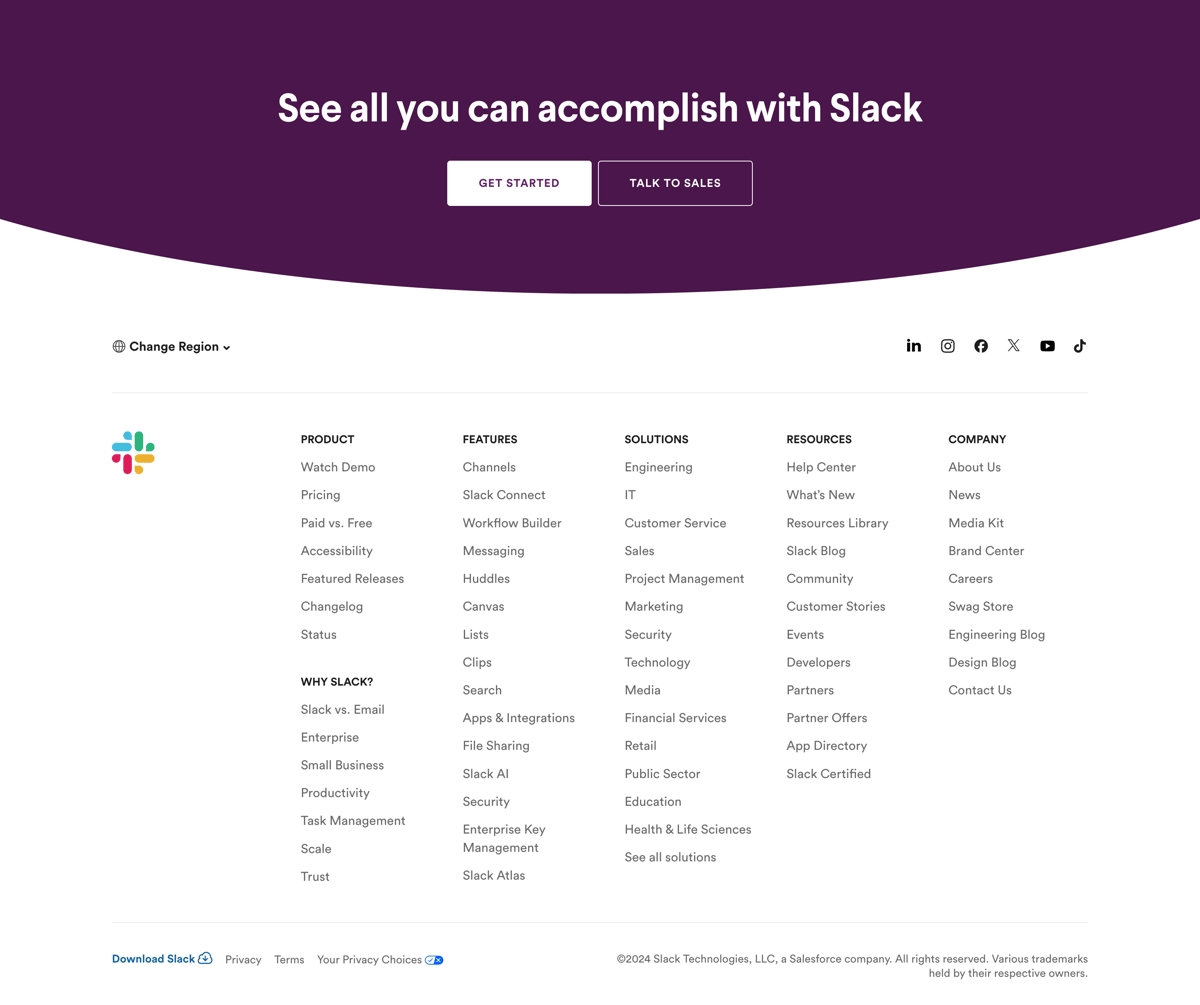Click the GET STARTED button

coord(518,183)
